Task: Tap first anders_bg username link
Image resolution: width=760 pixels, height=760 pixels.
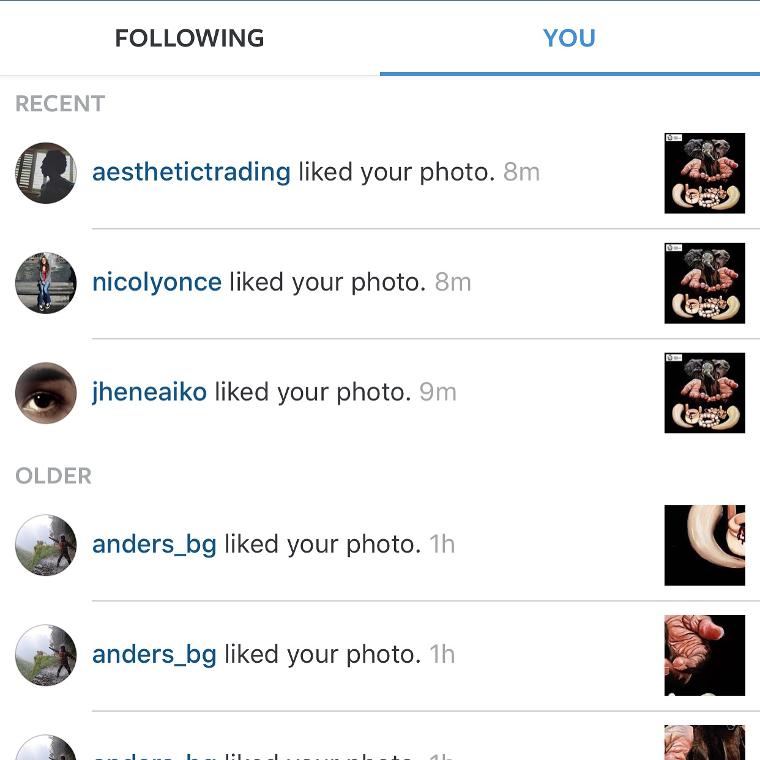Action: pos(154,544)
